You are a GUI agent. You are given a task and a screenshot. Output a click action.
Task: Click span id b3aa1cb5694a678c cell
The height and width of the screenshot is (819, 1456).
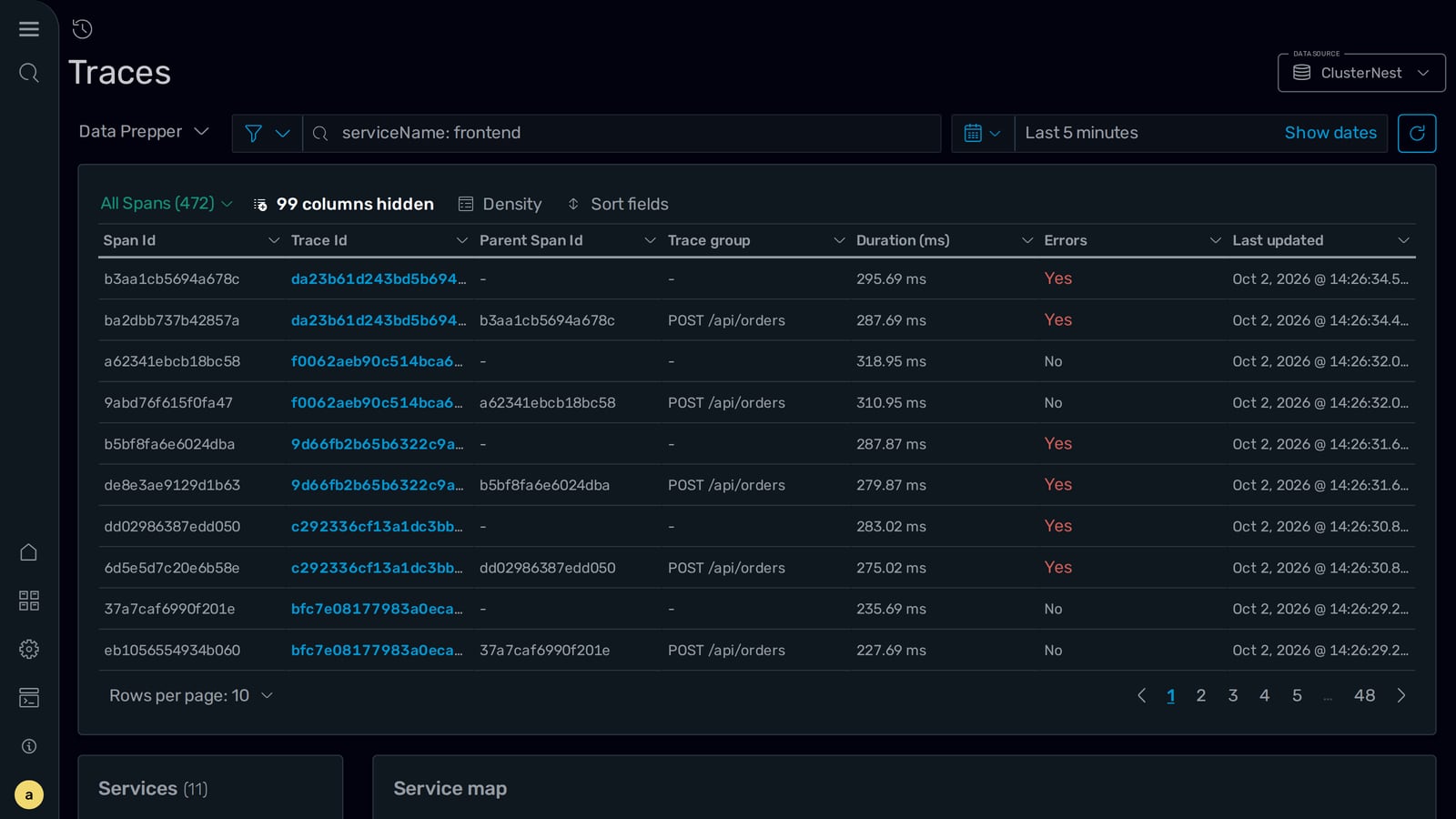click(x=172, y=278)
